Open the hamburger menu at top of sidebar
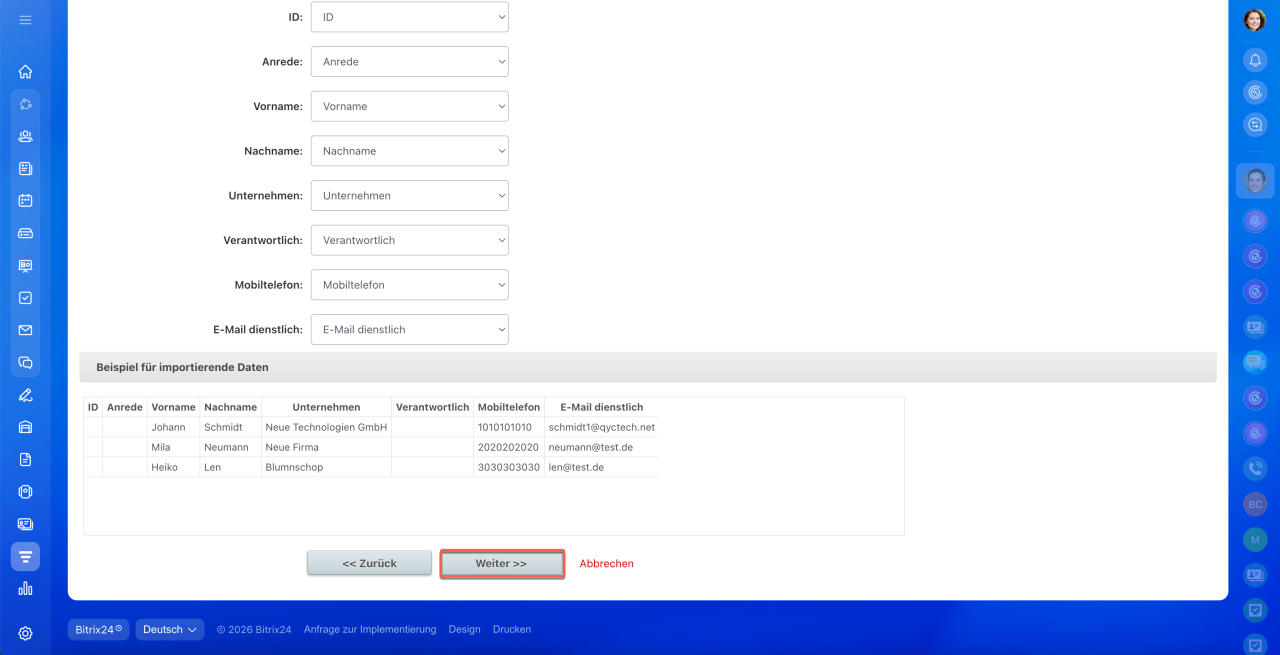Viewport: 1280px width, 655px height. click(25, 19)
